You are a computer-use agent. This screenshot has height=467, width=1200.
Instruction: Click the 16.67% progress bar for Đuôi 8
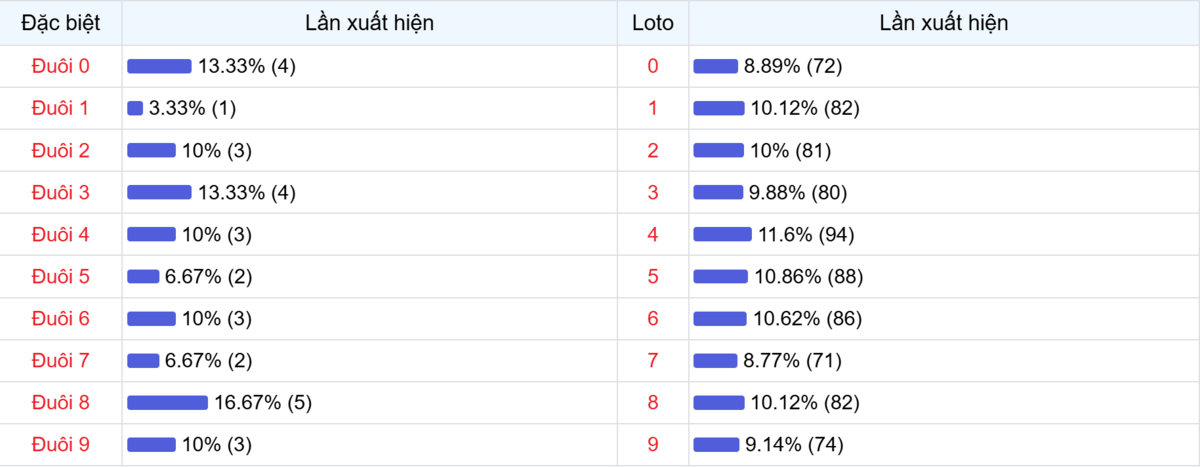pos(167,402)
